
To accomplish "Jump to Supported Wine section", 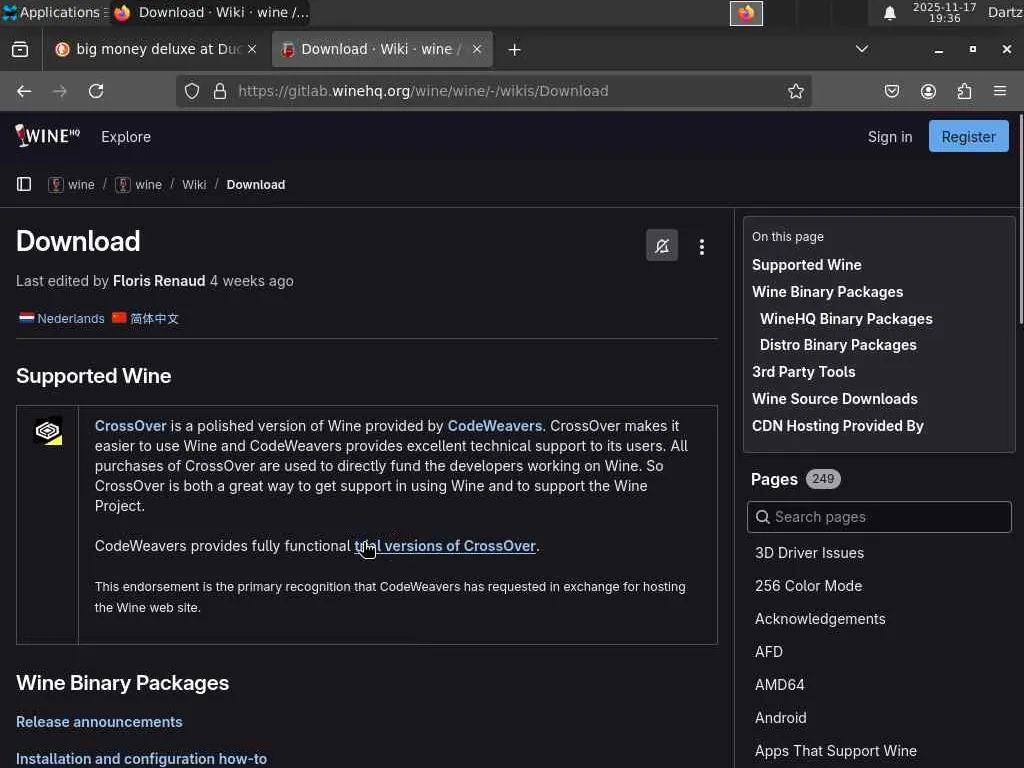I will (807, 264).
